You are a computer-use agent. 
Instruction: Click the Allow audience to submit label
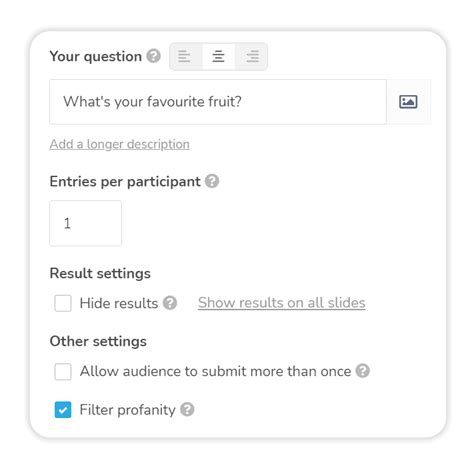click(x=216, y=371)
